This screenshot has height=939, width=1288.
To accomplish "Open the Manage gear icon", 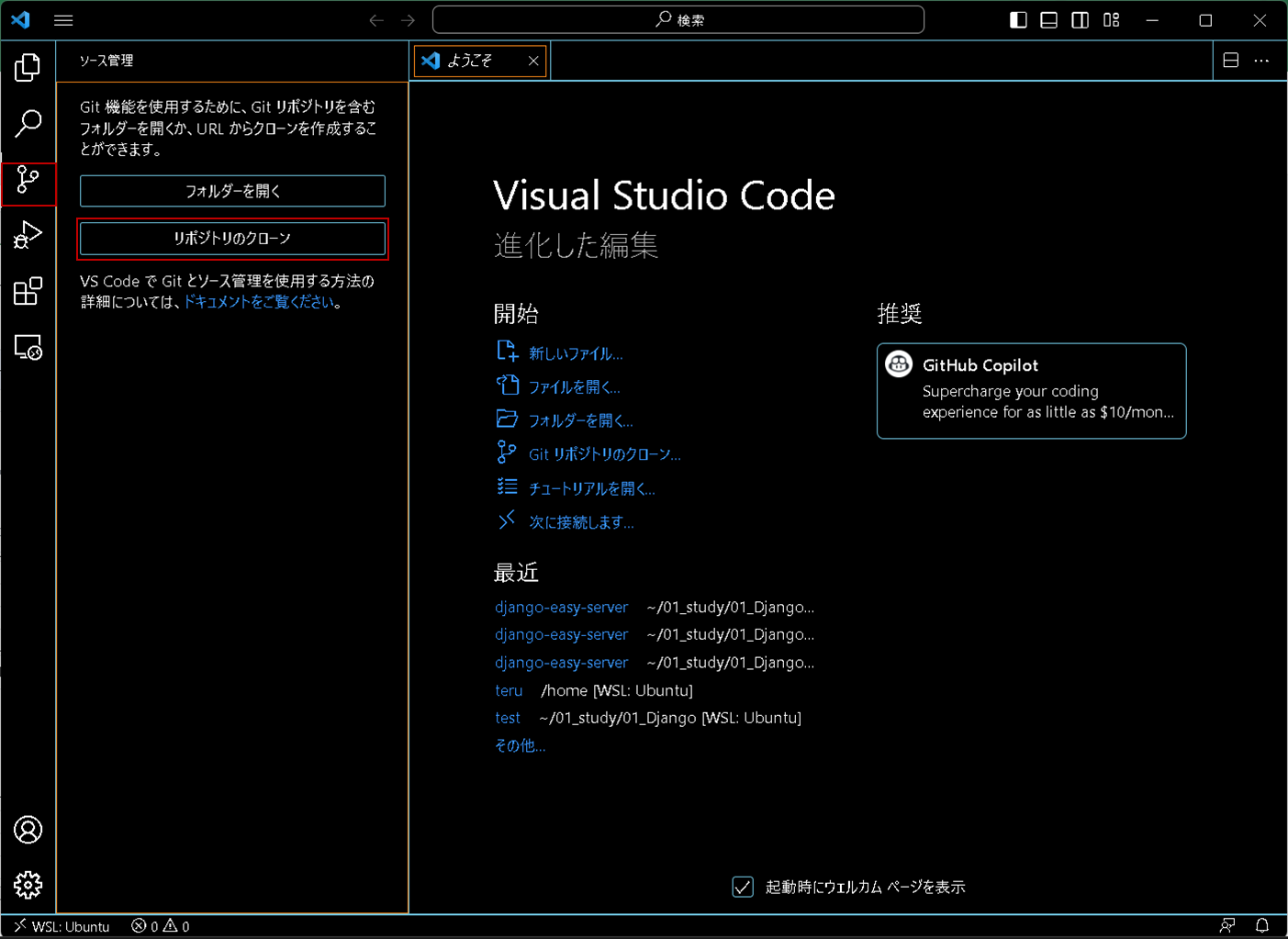I will [28, 885].
